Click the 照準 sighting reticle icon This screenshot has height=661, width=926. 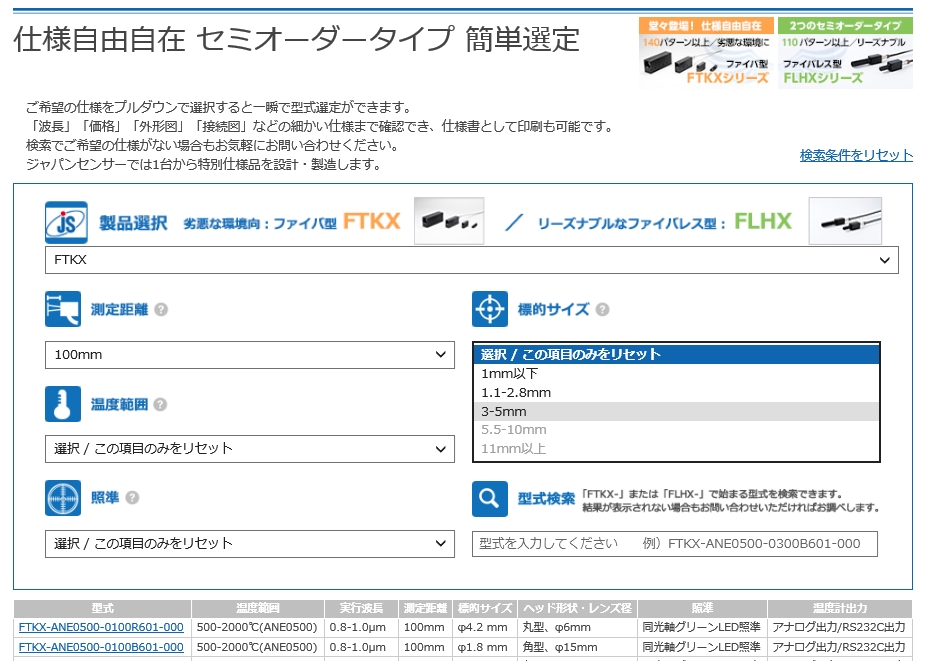click(x=63, y=498)
